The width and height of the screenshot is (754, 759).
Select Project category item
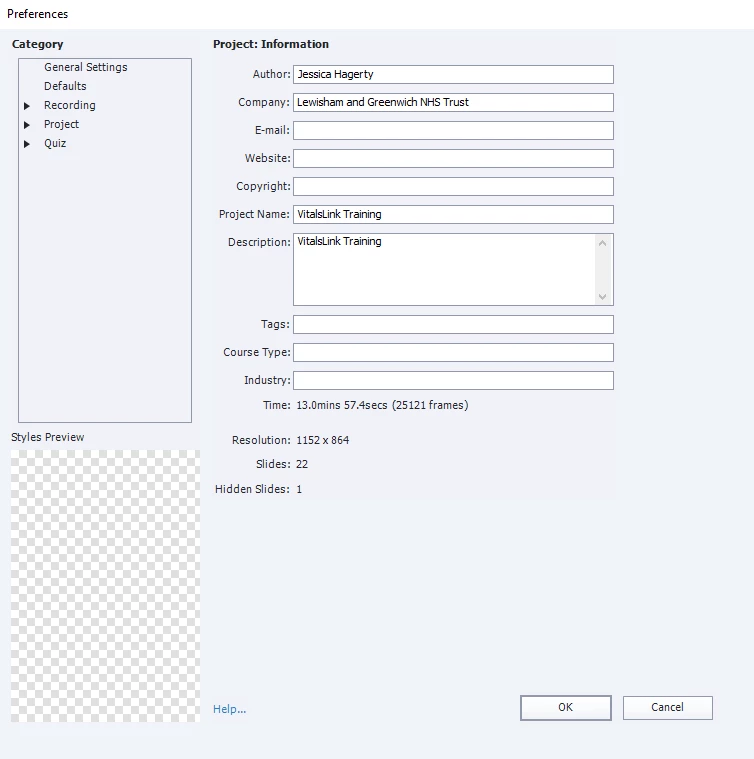pos(61,124)
